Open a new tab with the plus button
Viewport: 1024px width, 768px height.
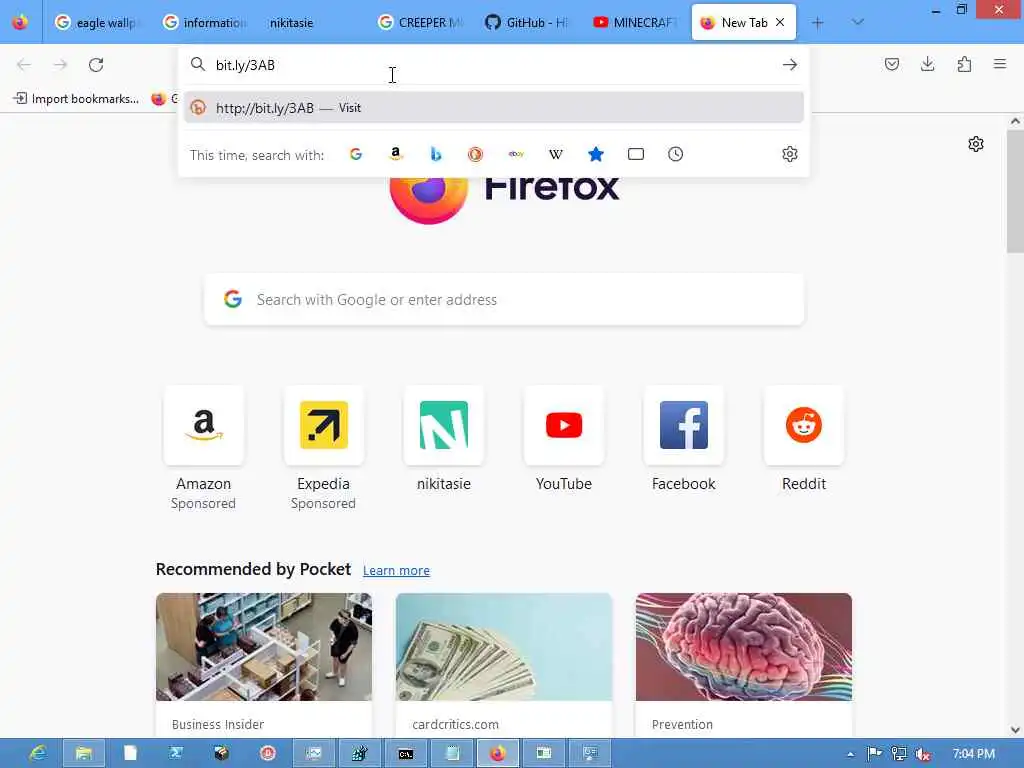(x=818, y=23)
